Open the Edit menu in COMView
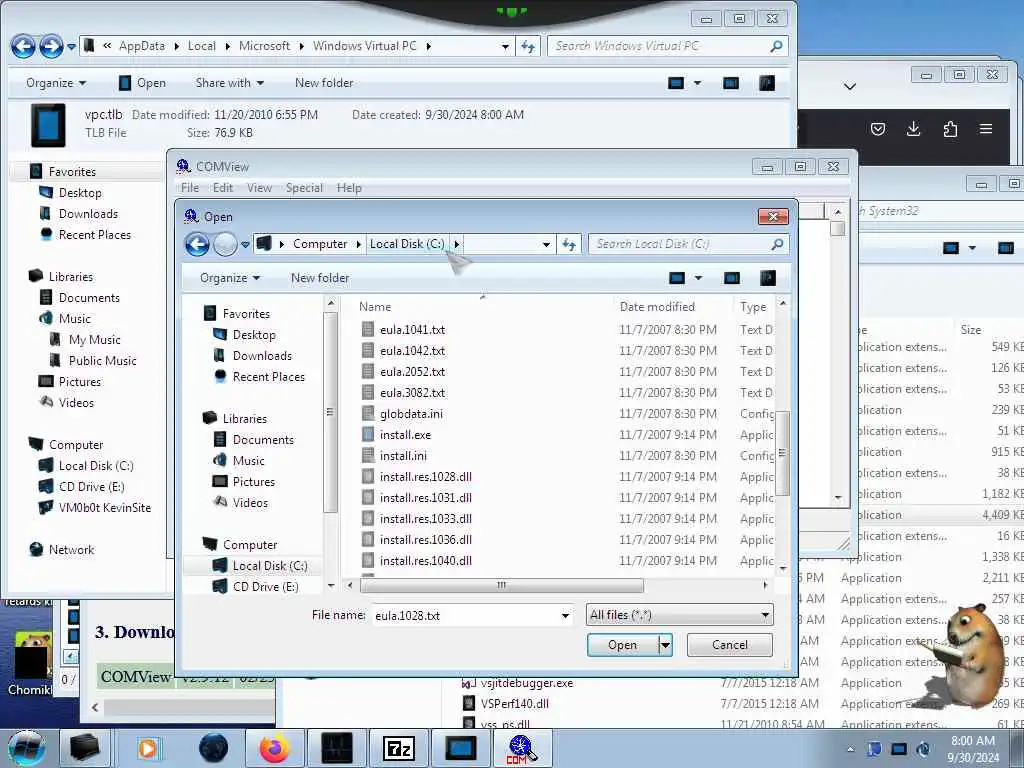 [x=223, y=188]
